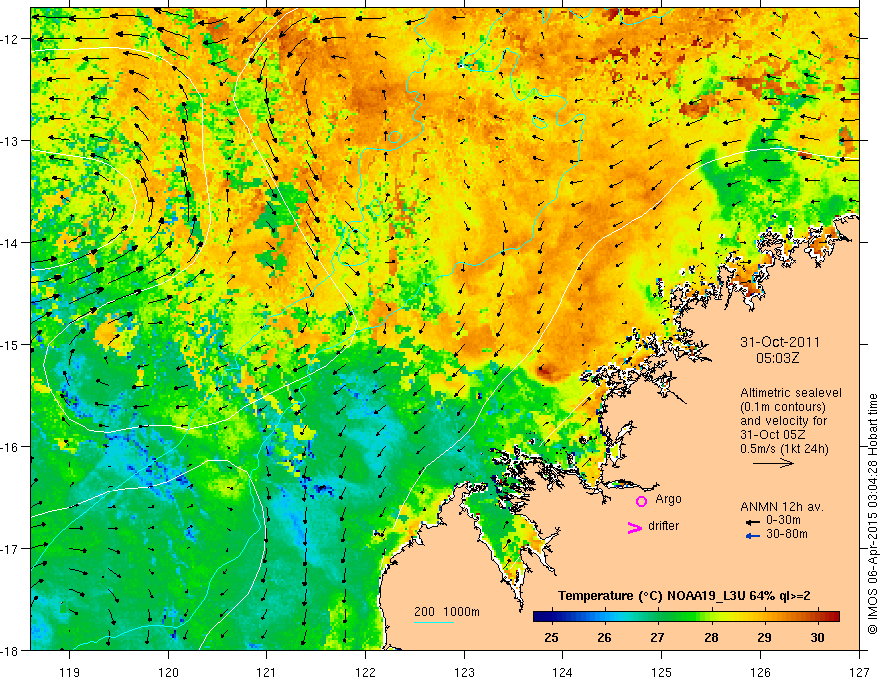Click the '200 1000m' bathymetry label
Screen dimensions: 880x680
click(x=447, y=612)
